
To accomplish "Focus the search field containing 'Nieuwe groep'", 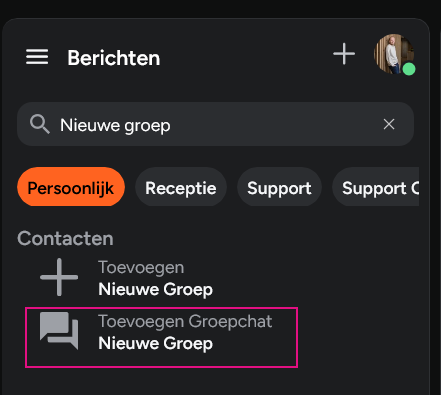I will (215, 124).
